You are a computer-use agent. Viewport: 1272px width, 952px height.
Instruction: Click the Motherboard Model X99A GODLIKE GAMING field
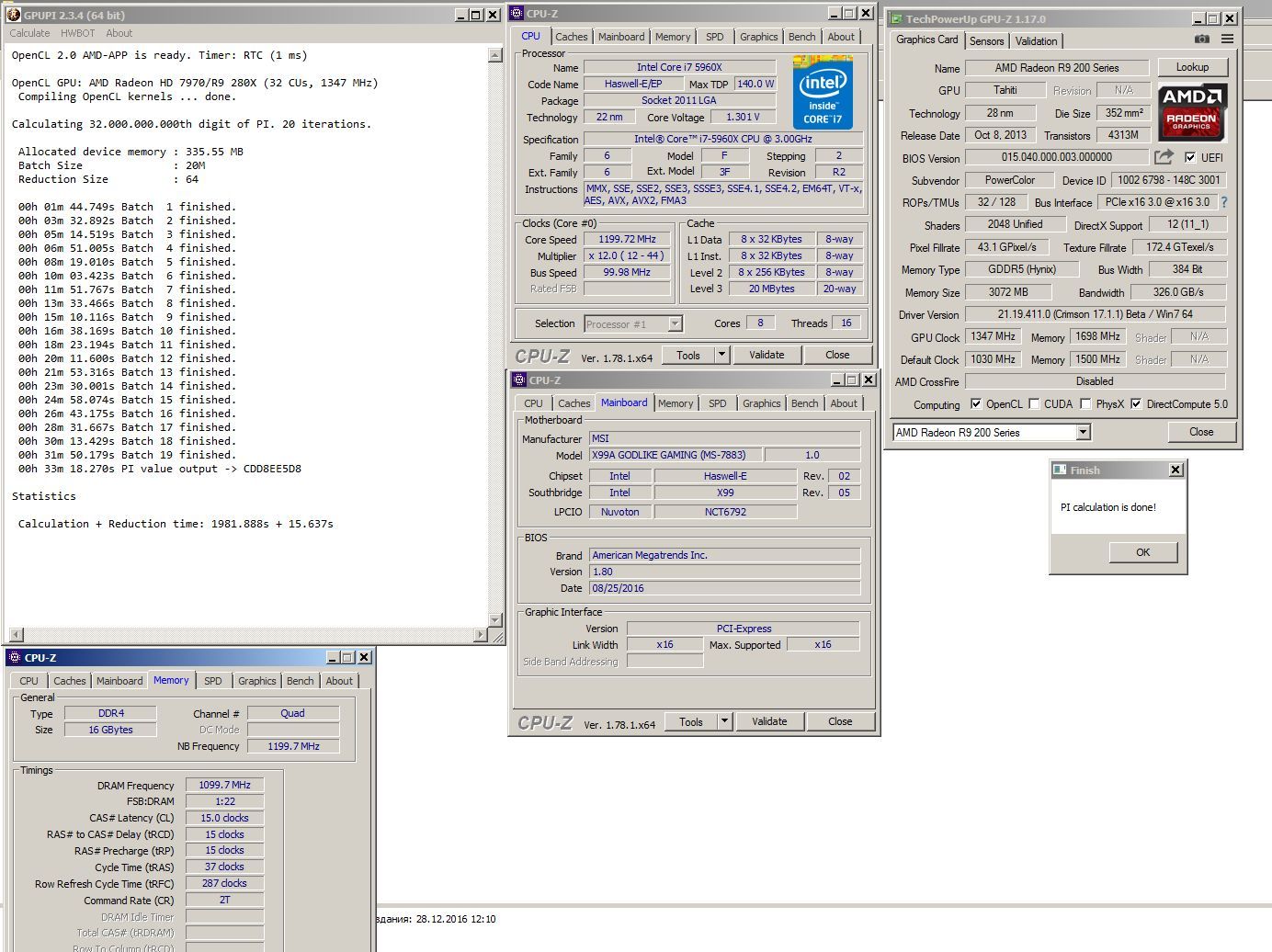[x=676, y=455]
